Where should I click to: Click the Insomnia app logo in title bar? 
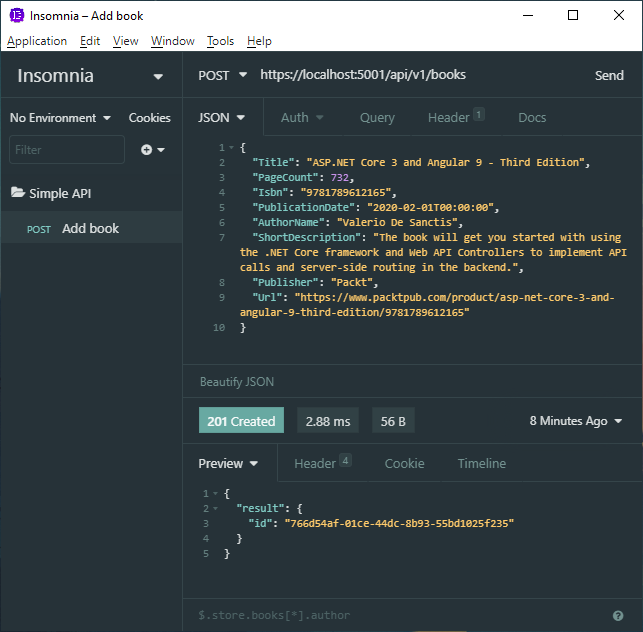click(17, 16)
